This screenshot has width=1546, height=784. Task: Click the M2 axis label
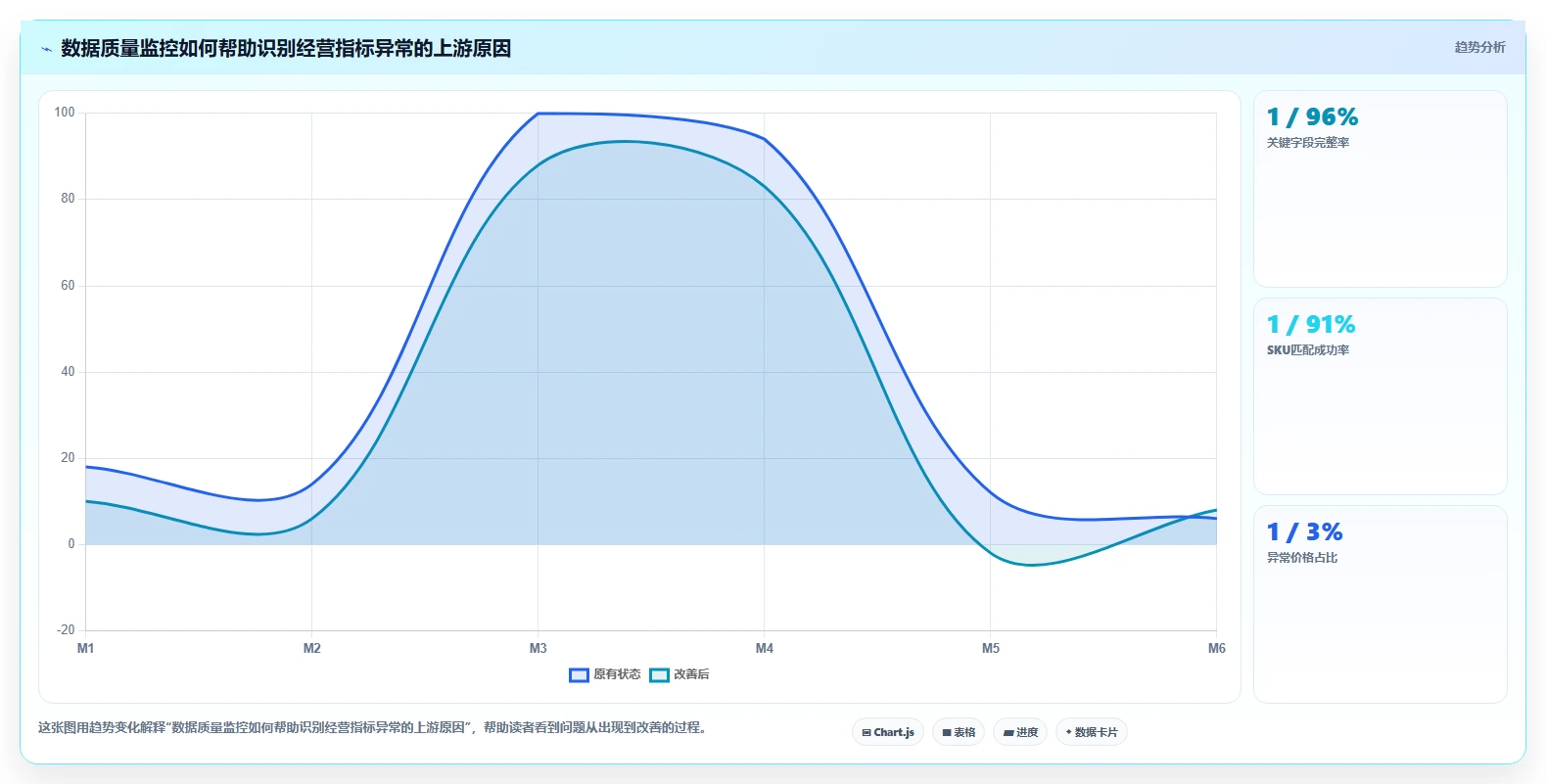[x=312, y=648]
